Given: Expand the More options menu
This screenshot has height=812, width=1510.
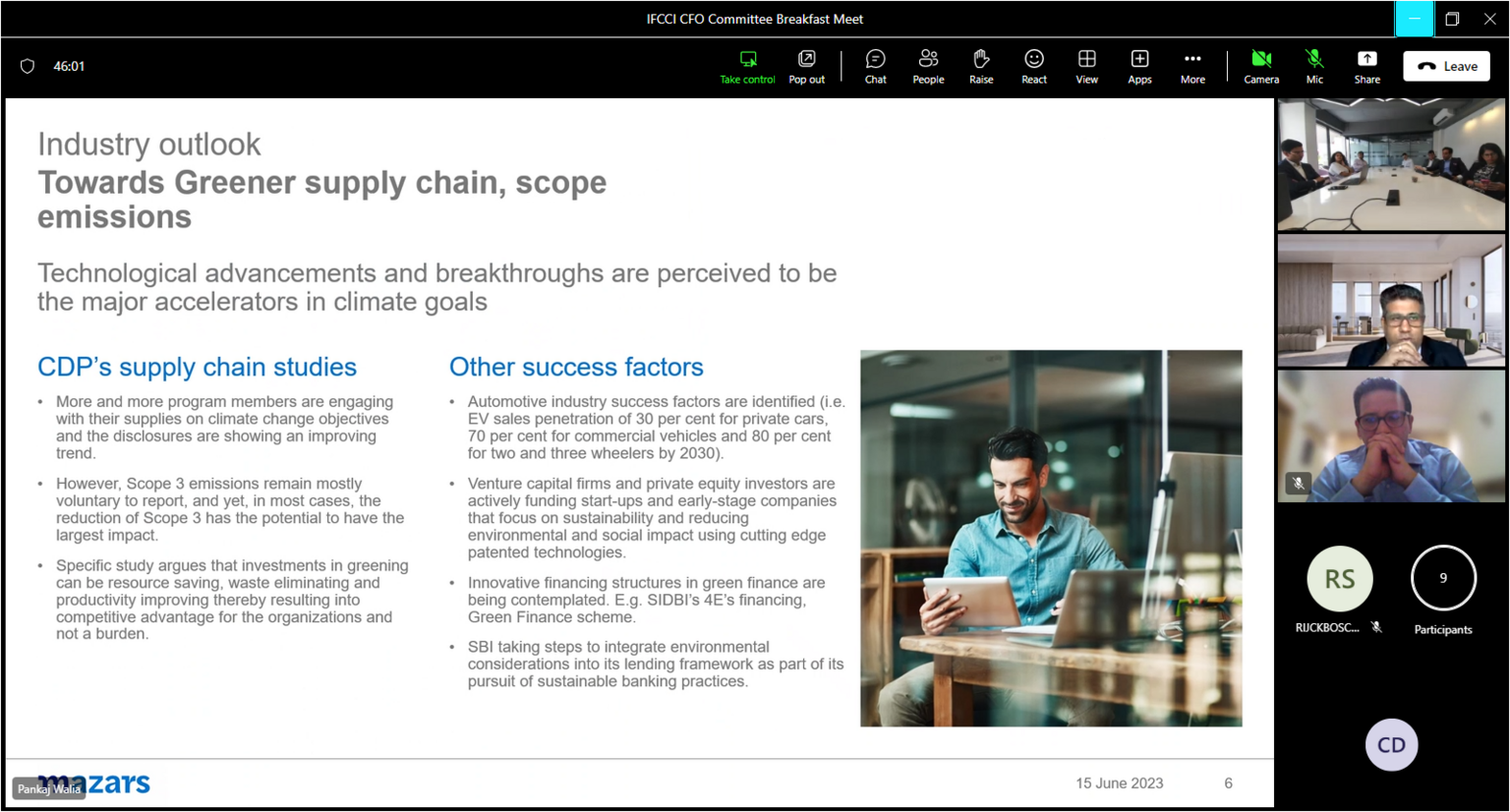Looking at the screenshot, I should pyautogui.click(x=1192, y=66).
